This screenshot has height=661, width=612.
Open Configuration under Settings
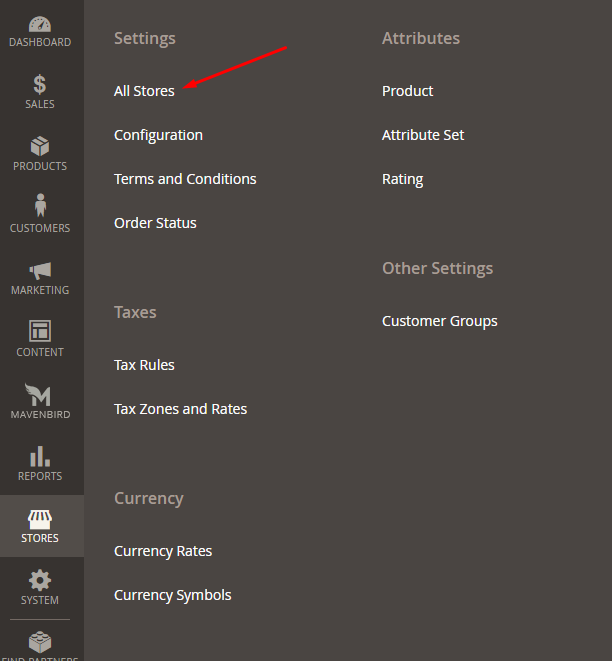[158, 135]
